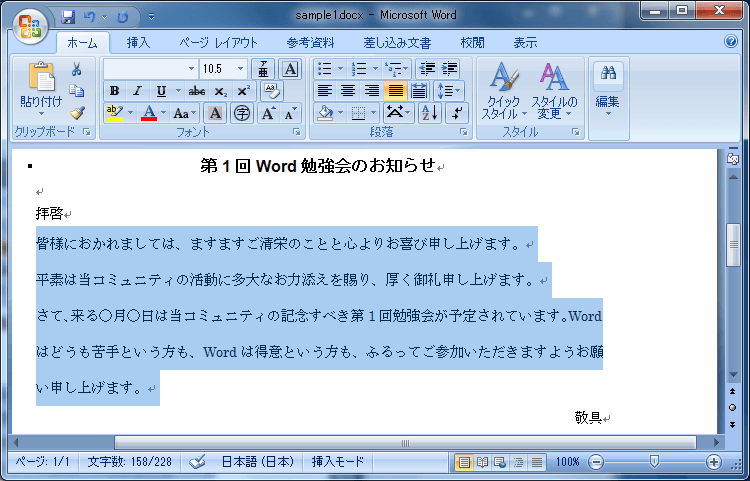The image size is (750, 481).
Task: Increase paragraph indent
Action: click(449, 69)
